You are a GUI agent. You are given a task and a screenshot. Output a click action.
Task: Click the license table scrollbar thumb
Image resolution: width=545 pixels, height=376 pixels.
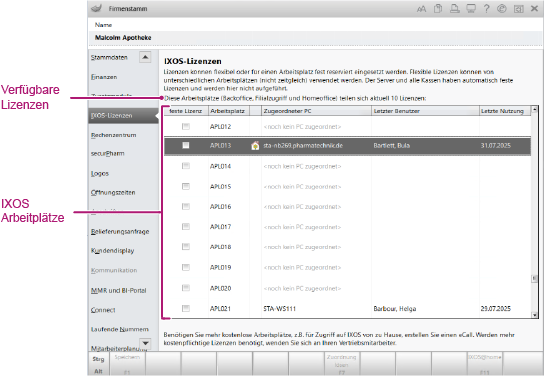tap(535, 278)
